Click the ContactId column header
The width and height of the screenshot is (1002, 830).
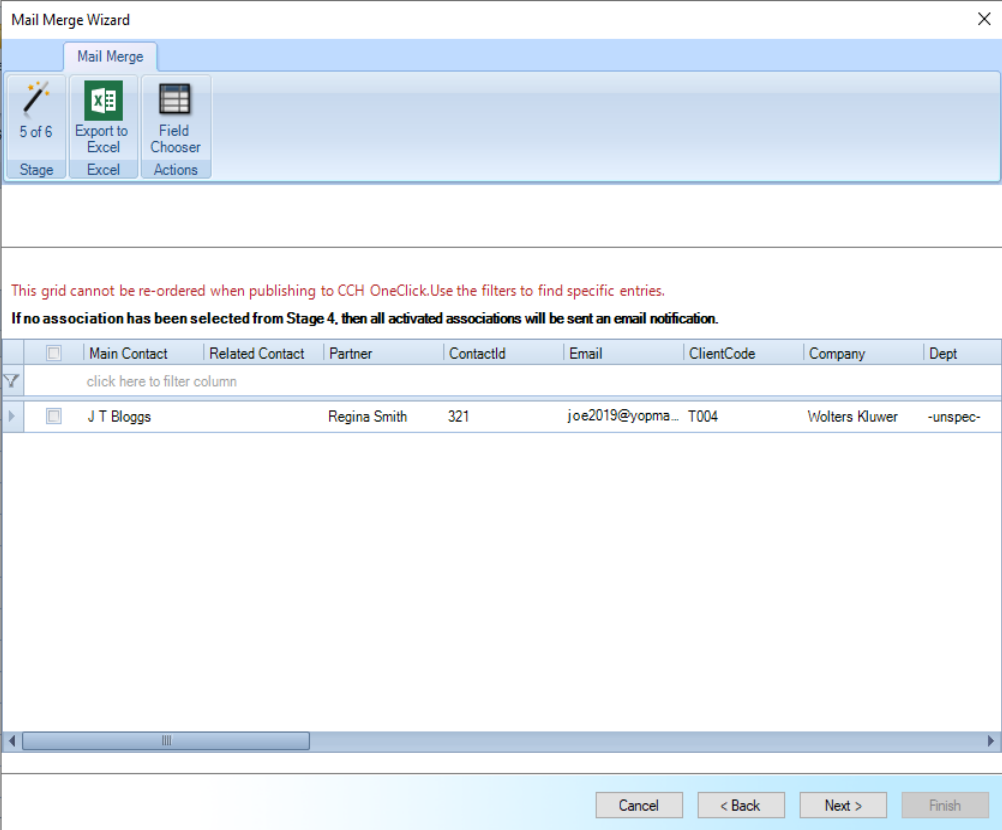pyautogui.click(x=504, y=353)
